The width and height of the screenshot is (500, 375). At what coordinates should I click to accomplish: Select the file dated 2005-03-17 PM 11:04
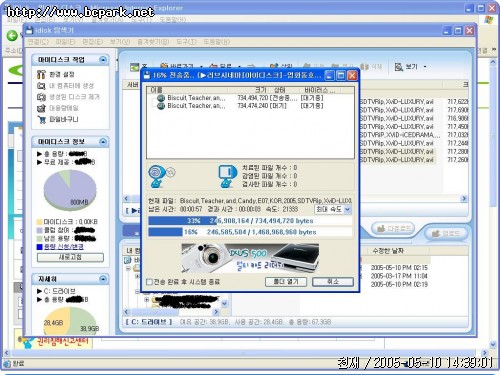point(399,276)
